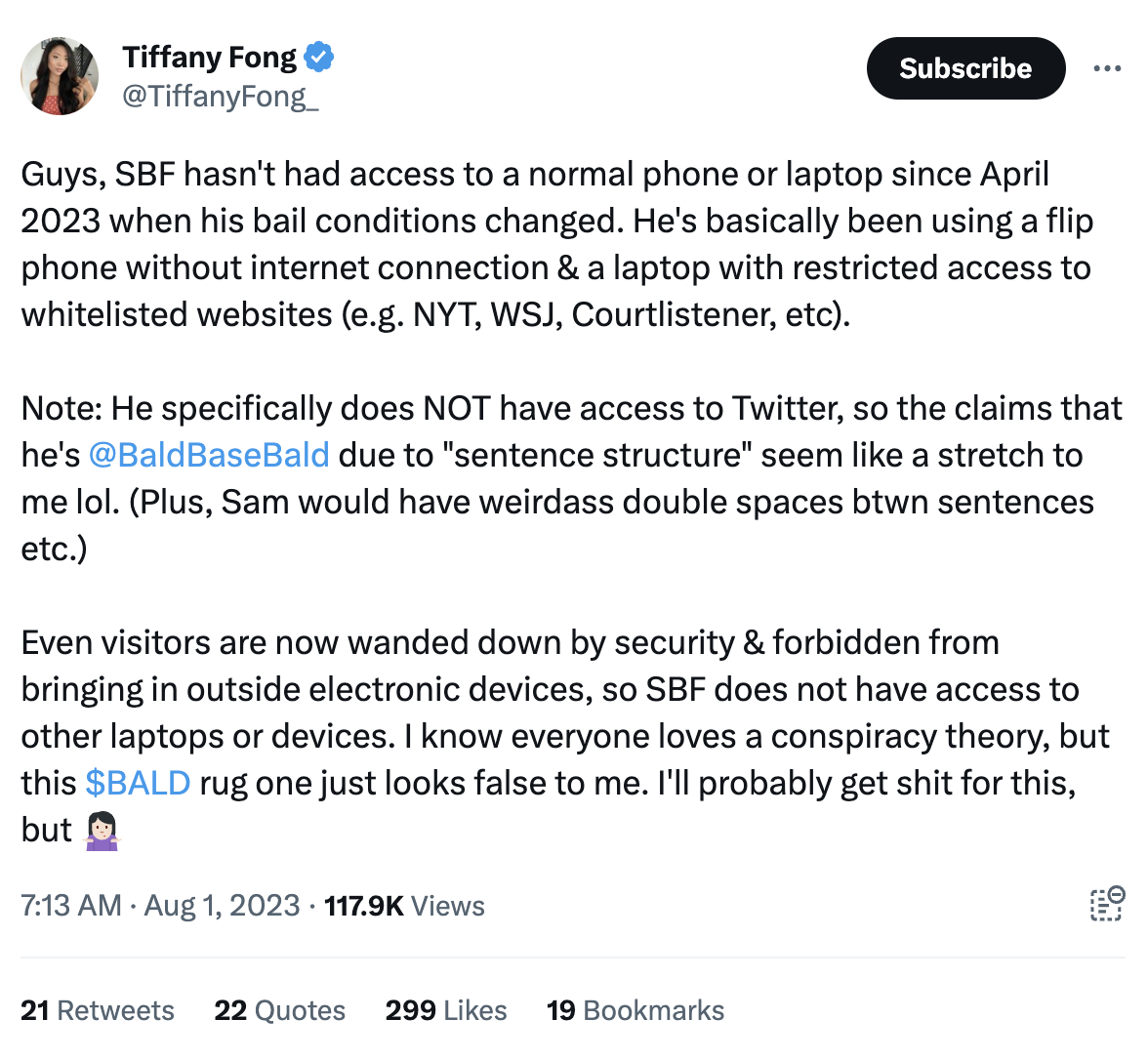Open the three-dot more options menu
The image size is (1148, 1060).
[1107, 68]
